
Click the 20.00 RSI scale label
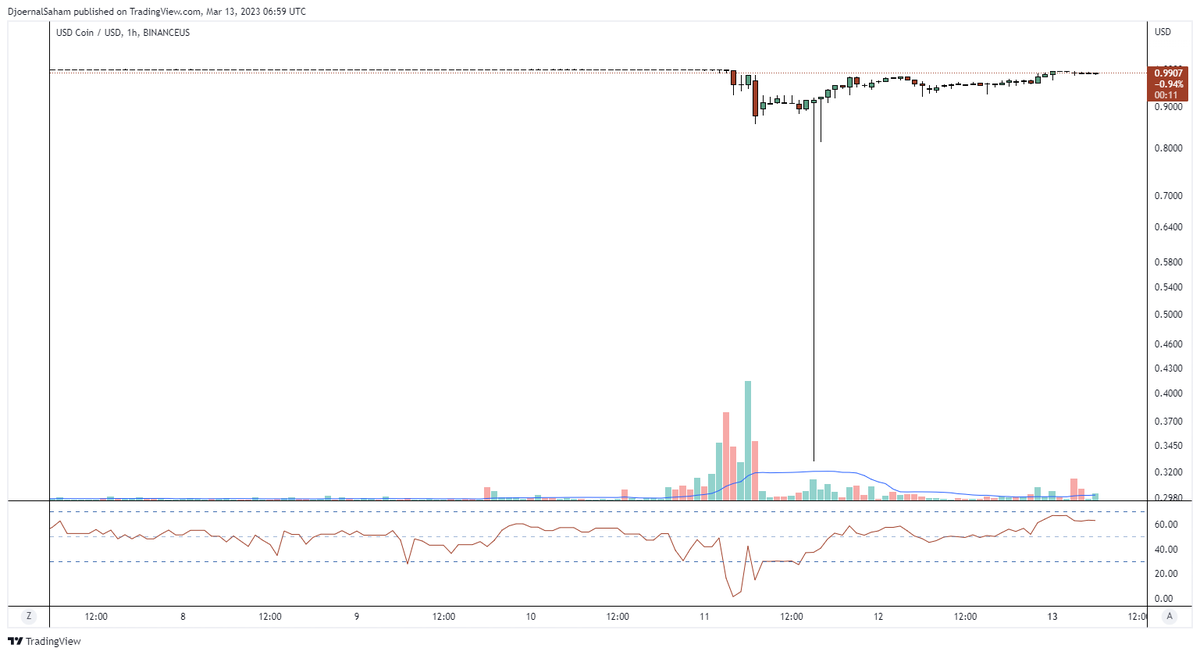1165,574
